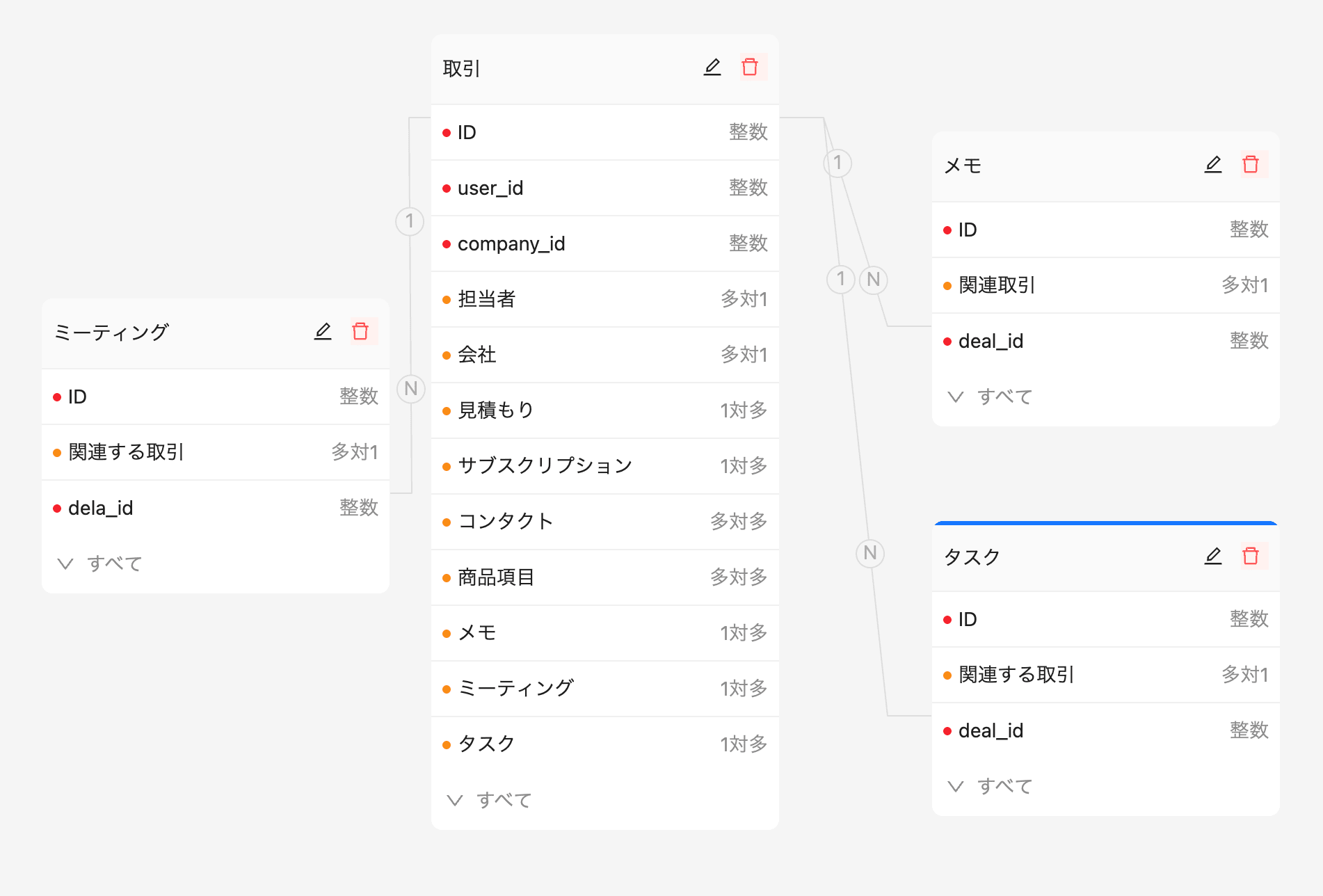The image size is (1323, 896).
Task: Select ID field in ミーティング card
Action: (x=216, y=397)
